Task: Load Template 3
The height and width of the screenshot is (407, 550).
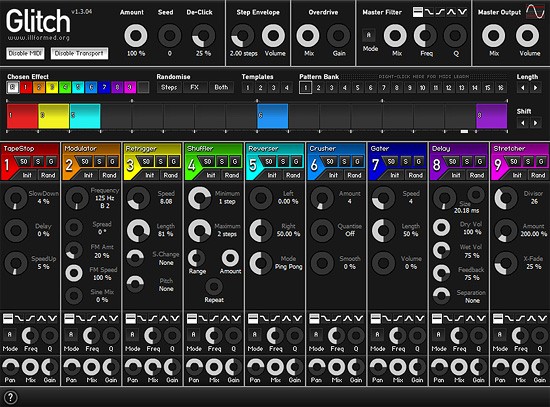Action: (274, 88)
